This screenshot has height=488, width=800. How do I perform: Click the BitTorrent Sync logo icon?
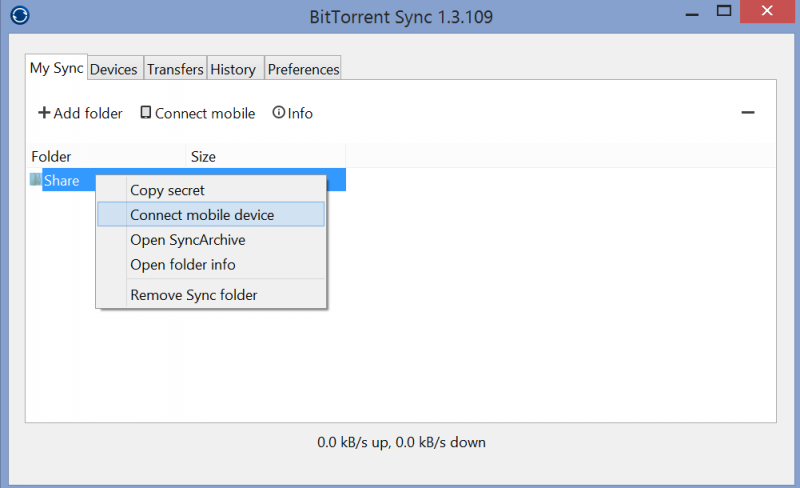20,15
